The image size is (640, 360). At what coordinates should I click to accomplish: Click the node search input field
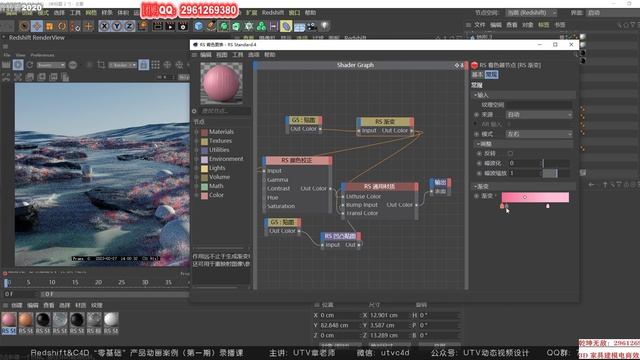(x=226, y=111)
